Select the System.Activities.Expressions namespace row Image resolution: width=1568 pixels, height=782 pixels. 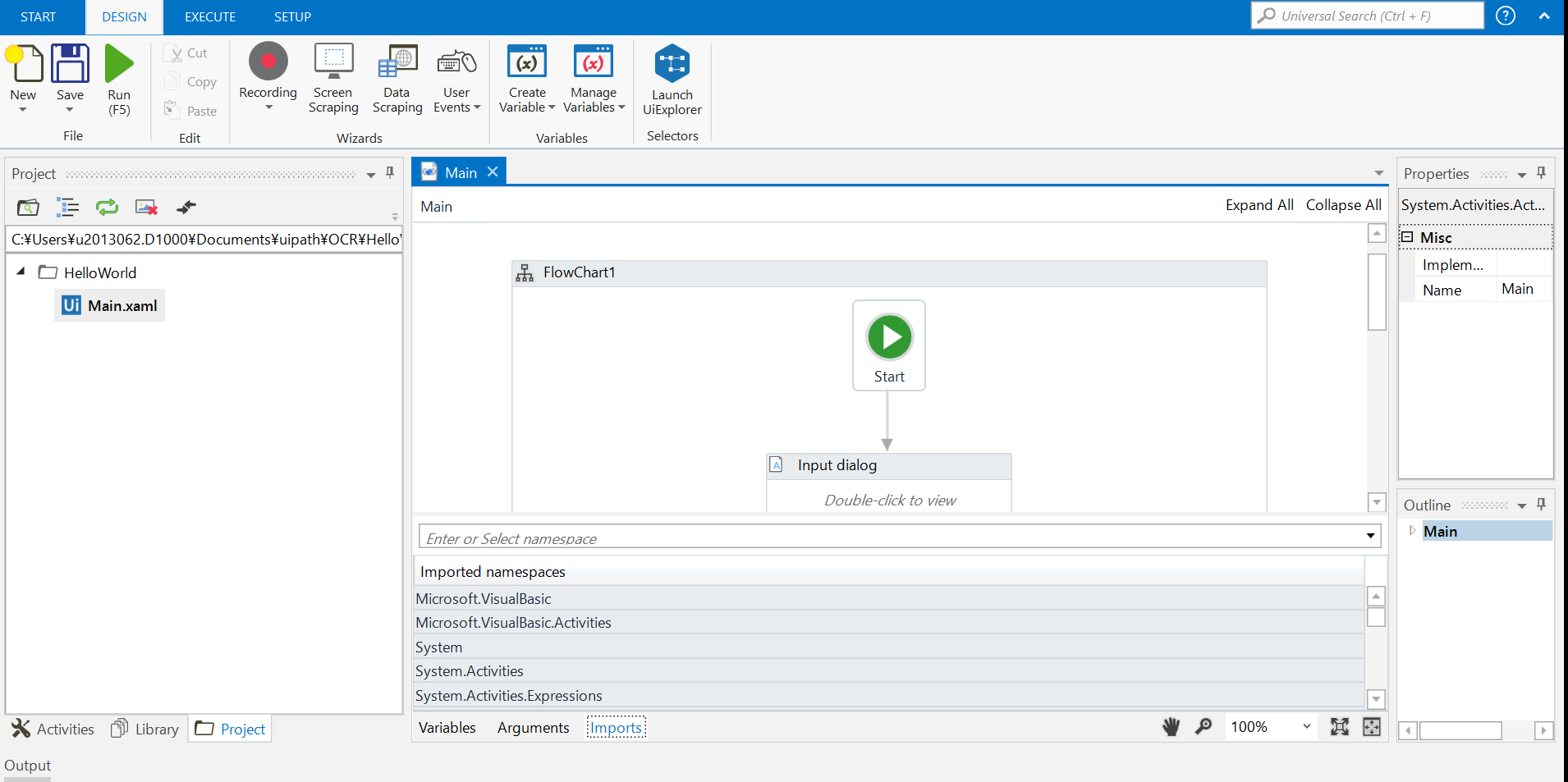click(889, 695)
